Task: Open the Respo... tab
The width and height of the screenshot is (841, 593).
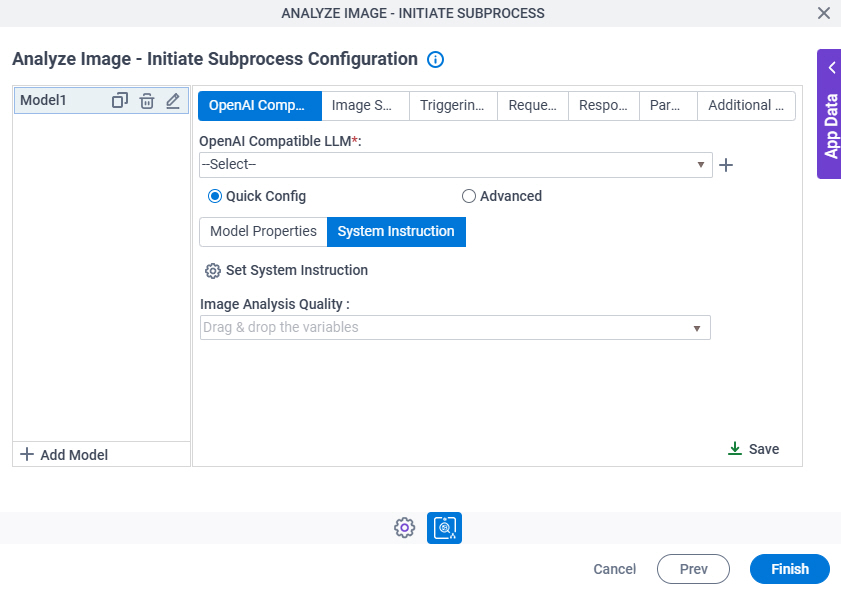Action: tap(603, 106)
